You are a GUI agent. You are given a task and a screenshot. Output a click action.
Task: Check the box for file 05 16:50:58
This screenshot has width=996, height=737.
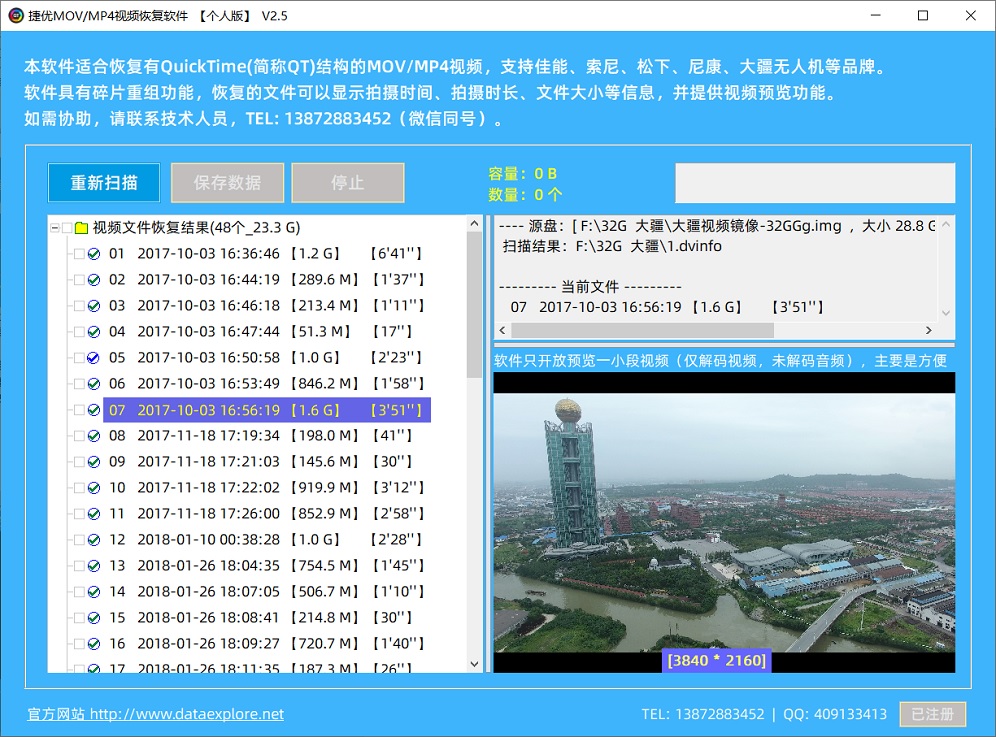pos(79,358)
